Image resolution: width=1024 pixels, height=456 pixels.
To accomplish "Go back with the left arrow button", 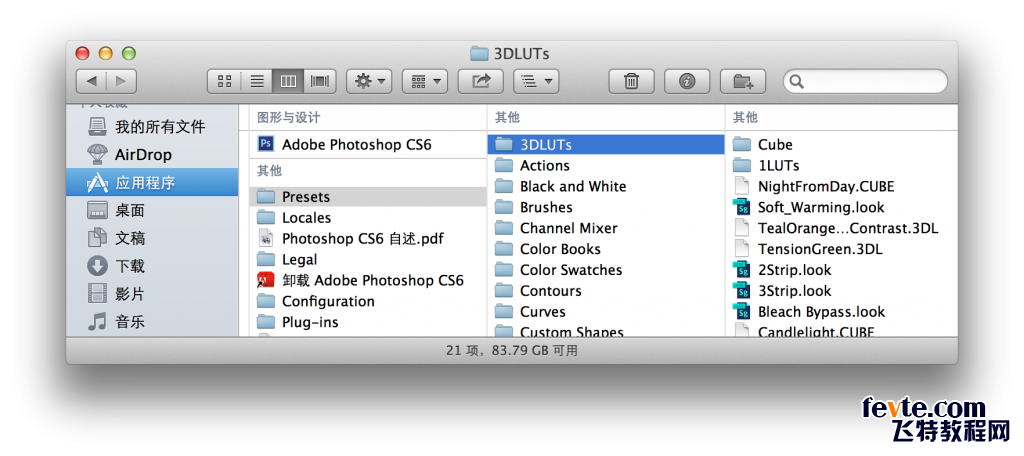I will pos(91,81).
